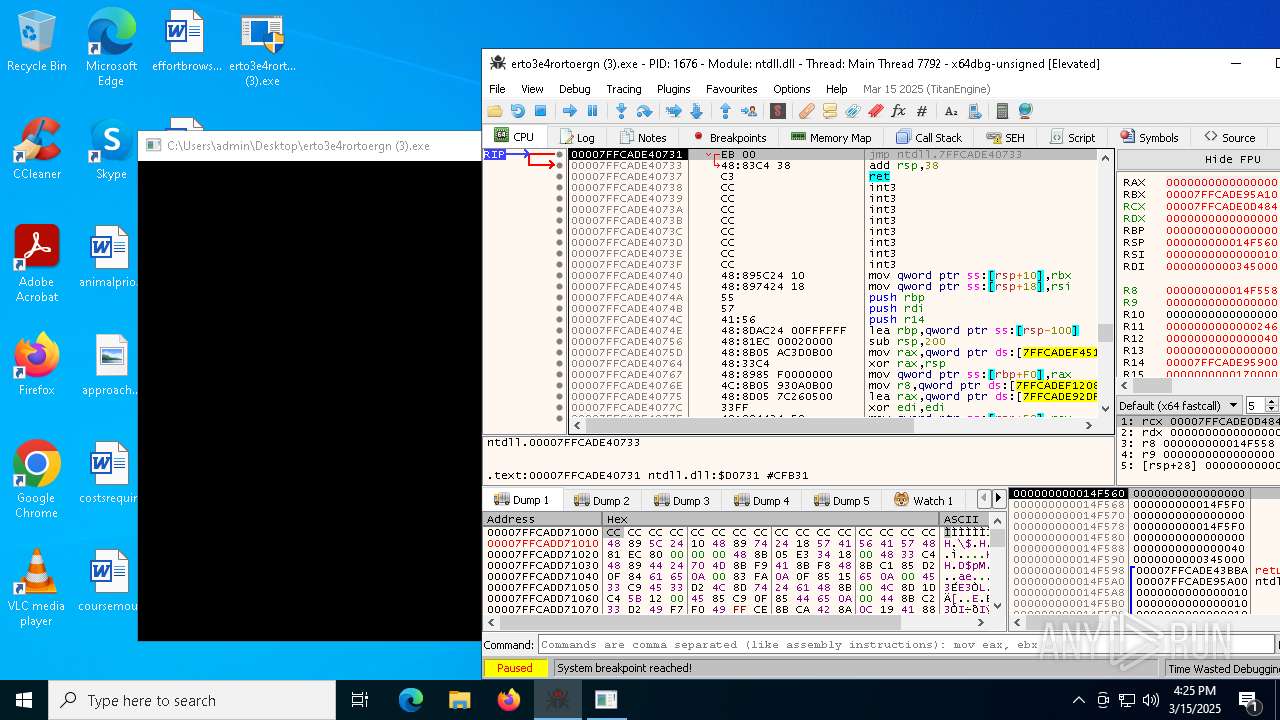1280x720 pixels.
Task: Switch to the Memory Map tab
Action: click(x=830, y=137)
